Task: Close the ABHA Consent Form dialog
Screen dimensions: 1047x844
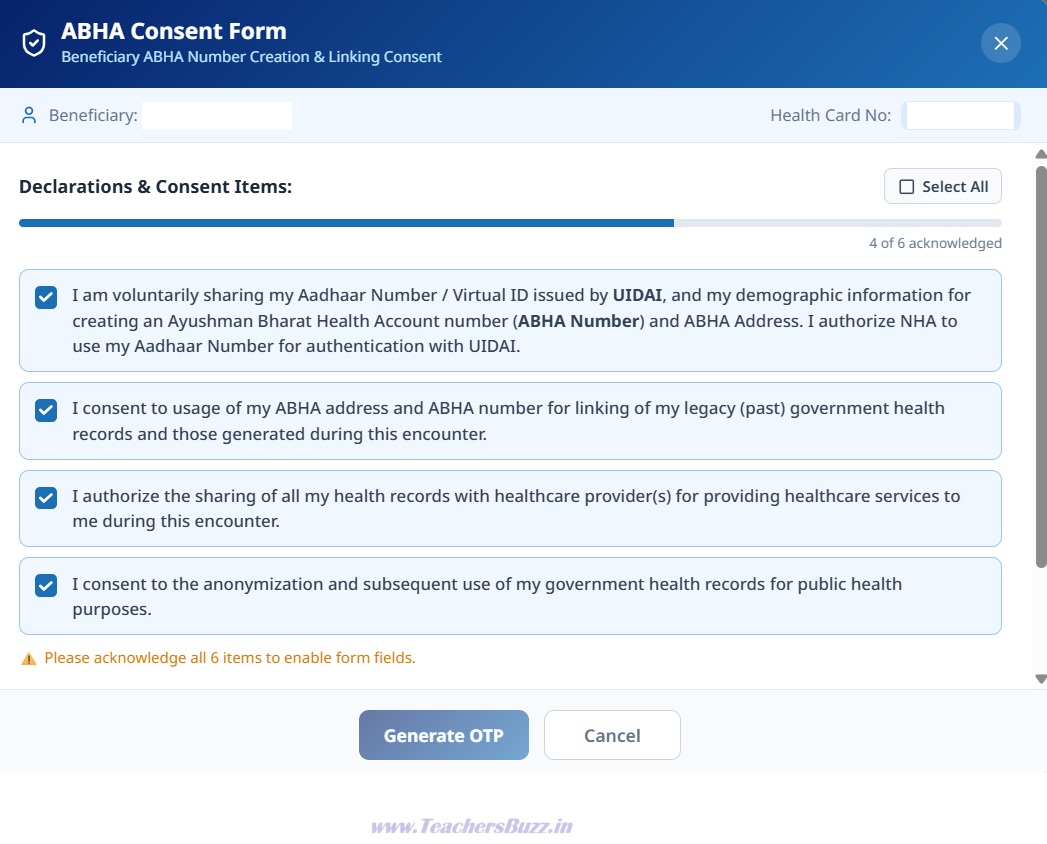Action: (1000, 43)
